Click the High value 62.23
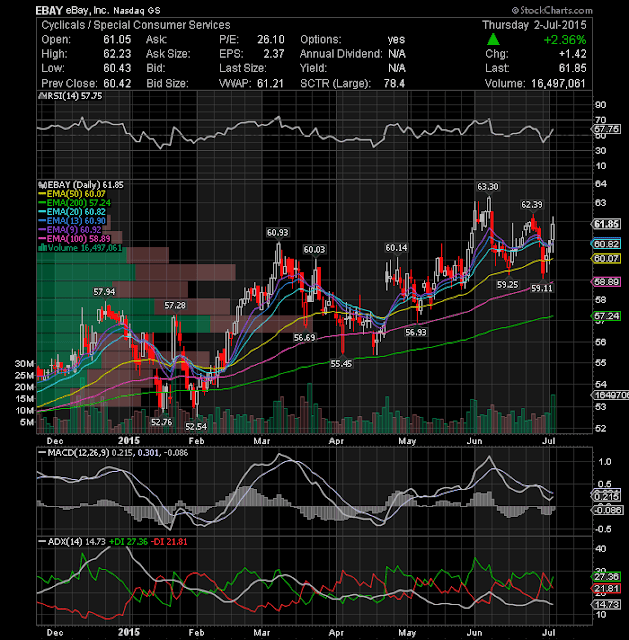Viewport: 629px width, 640px height. (117, 54)
